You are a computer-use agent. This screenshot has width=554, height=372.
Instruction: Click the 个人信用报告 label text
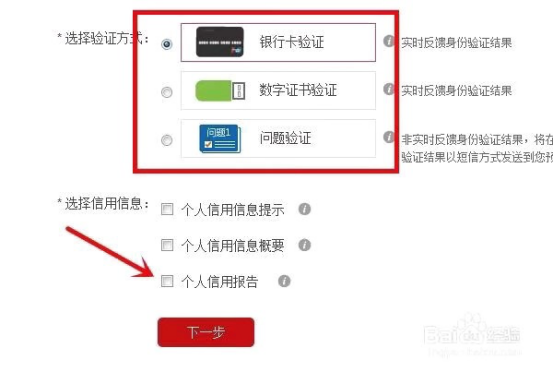point(219,282)
